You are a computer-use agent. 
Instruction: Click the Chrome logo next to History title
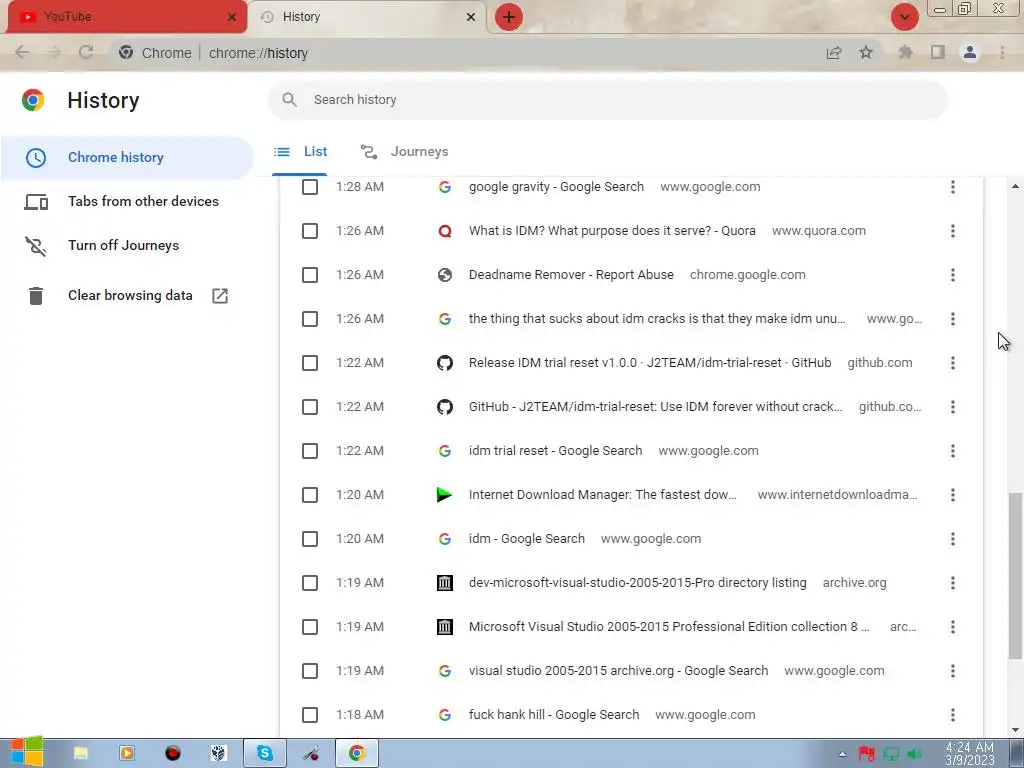click(33, 100)
